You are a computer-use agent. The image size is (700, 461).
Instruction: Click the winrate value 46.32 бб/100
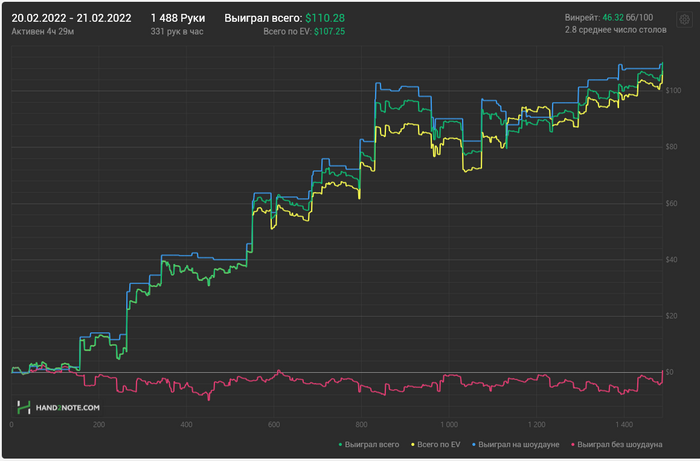[628, 18]
